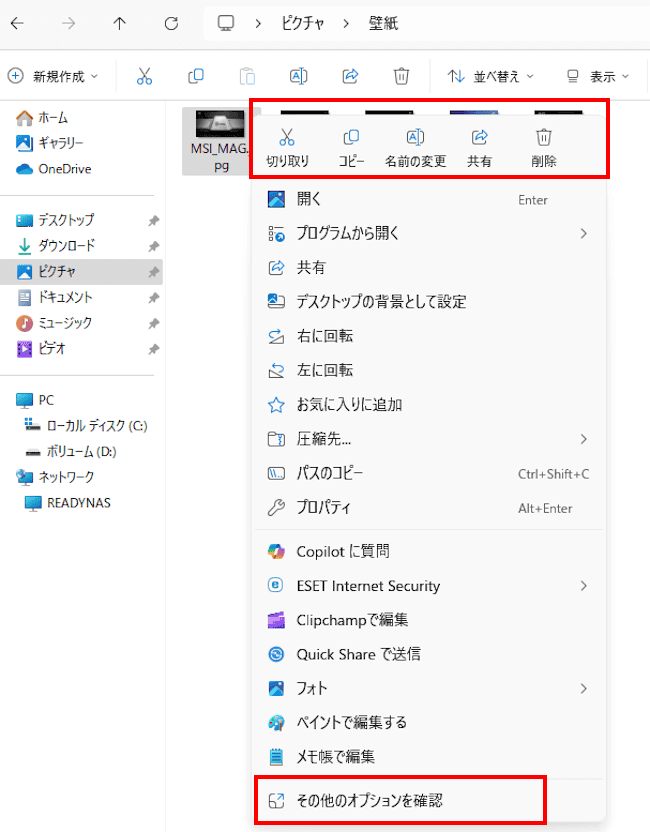650x832 pixels.
Task: Choose 右に回転 menu entry
Action: coord(429,336)
